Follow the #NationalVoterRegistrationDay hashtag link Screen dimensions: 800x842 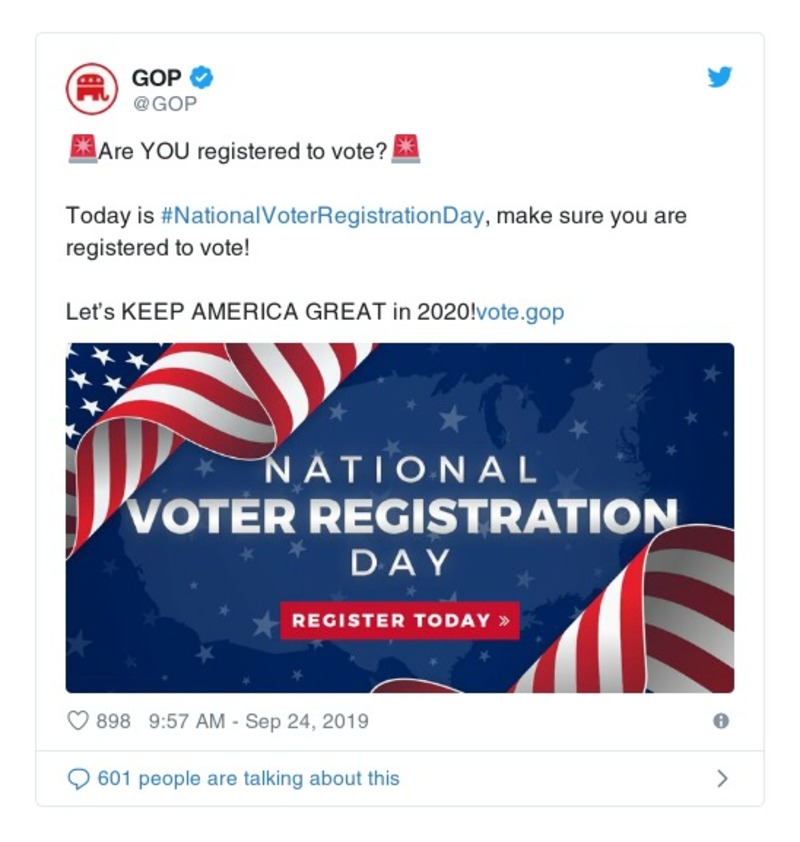pyautogui.click(x=321, y=216)
